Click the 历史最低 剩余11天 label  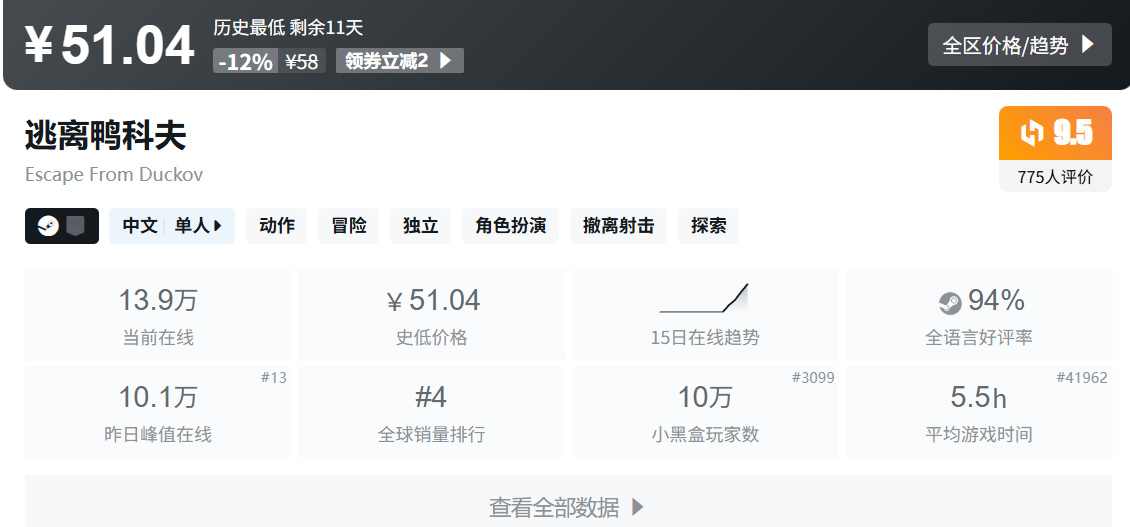tap(288, 28)
